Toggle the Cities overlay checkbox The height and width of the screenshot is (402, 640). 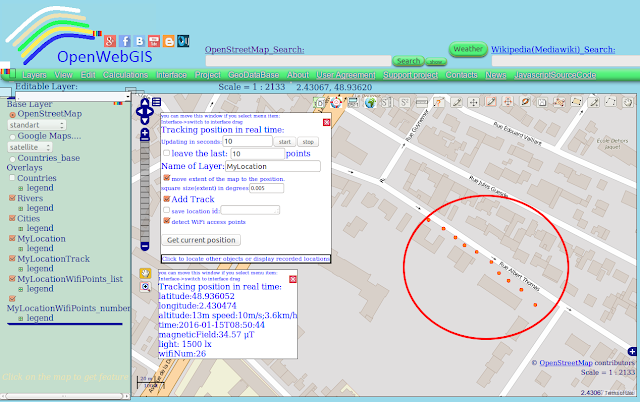[12, 218]
